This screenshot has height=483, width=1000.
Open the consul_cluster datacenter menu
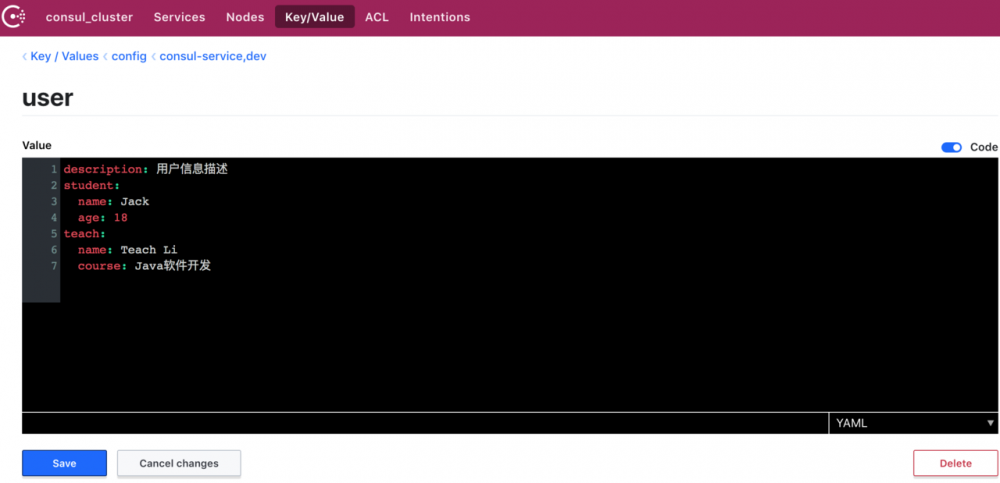point(89,17)
